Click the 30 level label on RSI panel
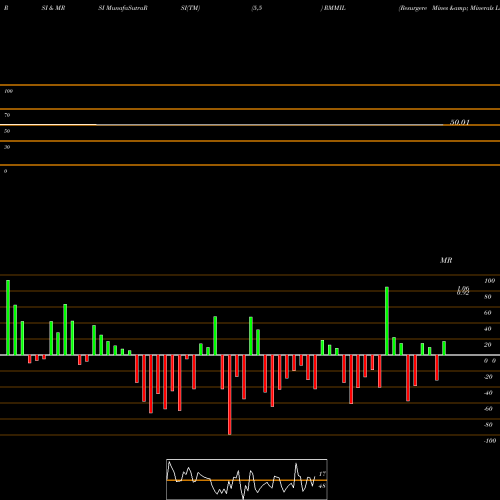The image size is (500, 500). click(7, 147)
